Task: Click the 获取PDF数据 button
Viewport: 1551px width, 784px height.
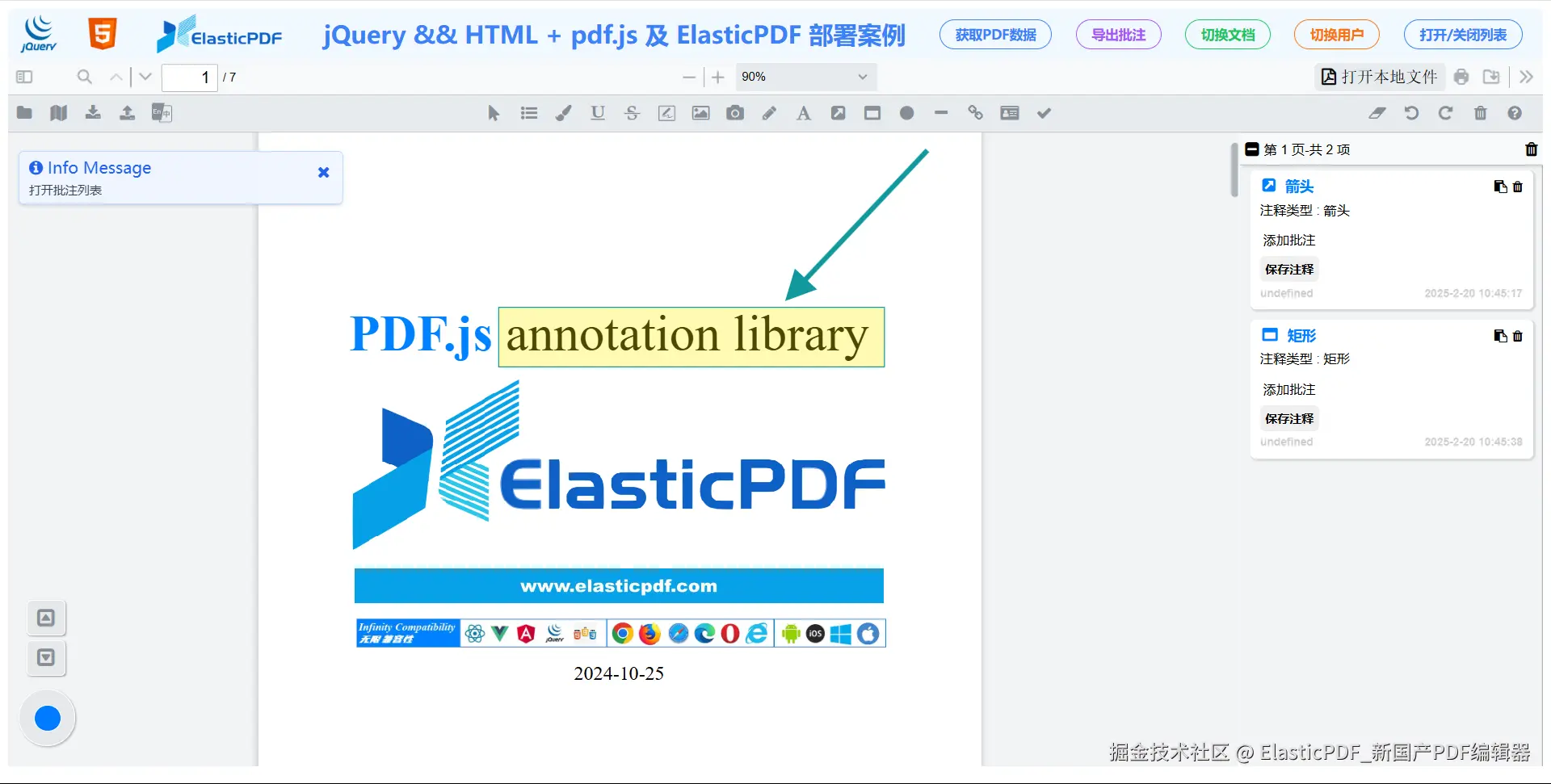Action: [x=995, y=35]
